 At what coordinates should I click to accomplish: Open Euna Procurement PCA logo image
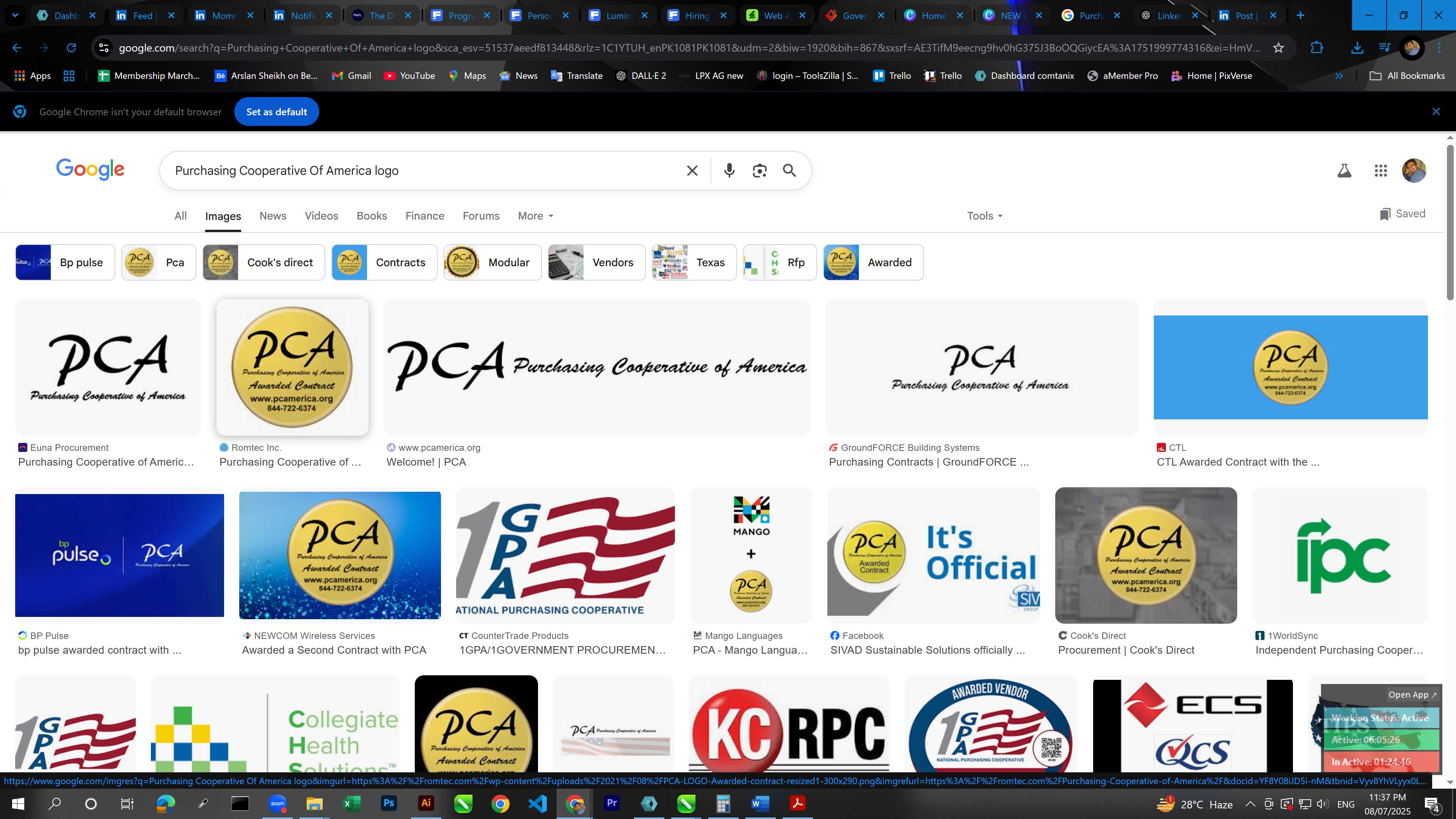coord(108,367)
